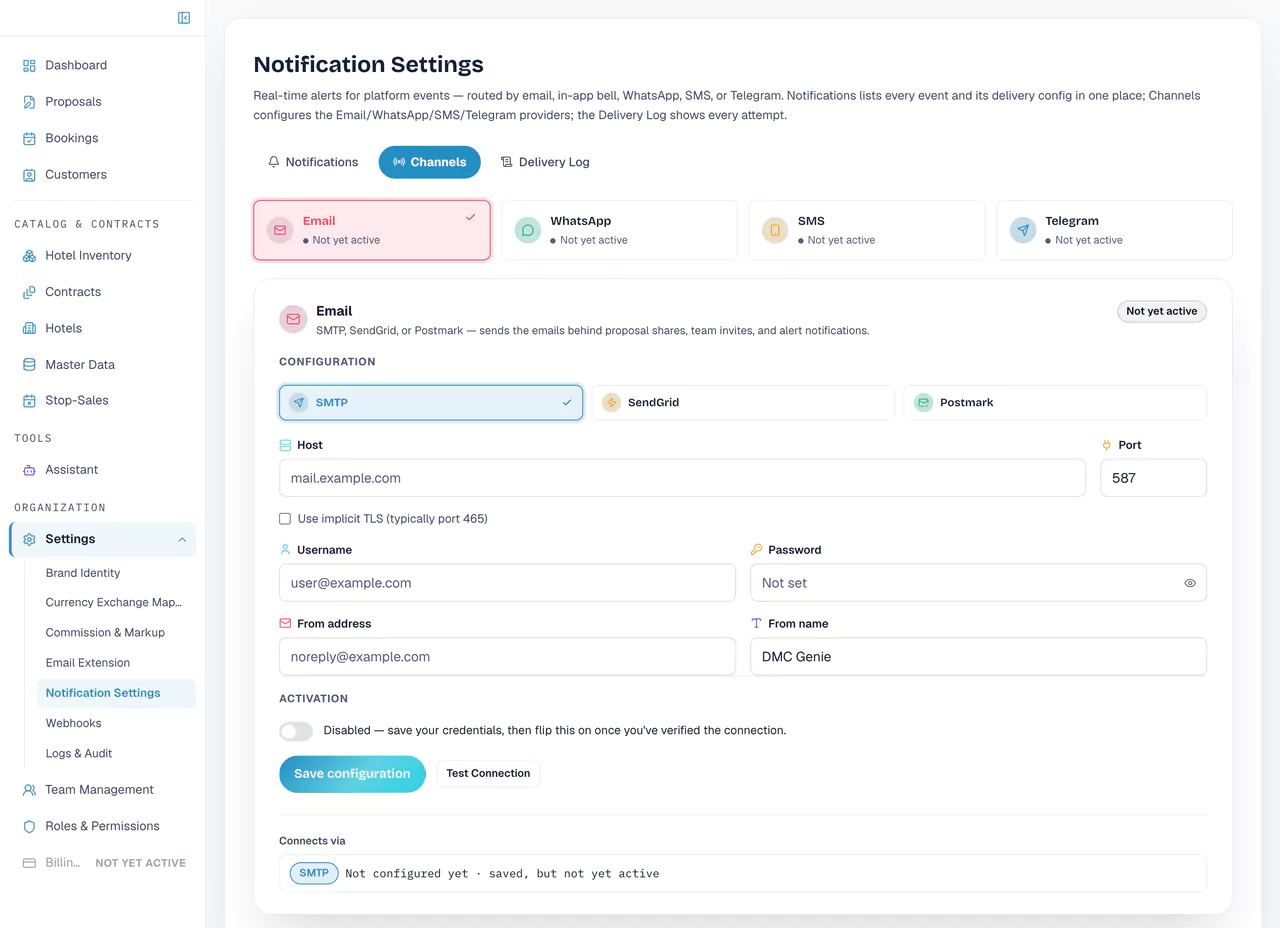Click the From name field
Screen dimensions: 1280x928
978,657
